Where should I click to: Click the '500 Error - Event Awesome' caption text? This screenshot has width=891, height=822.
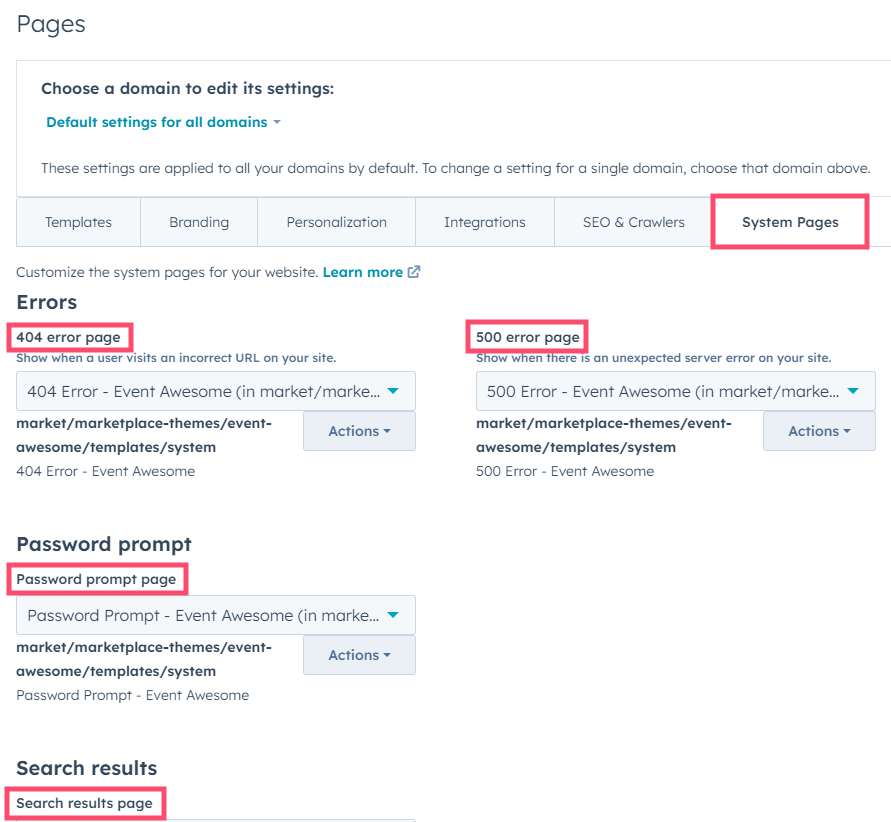point(565,471)
